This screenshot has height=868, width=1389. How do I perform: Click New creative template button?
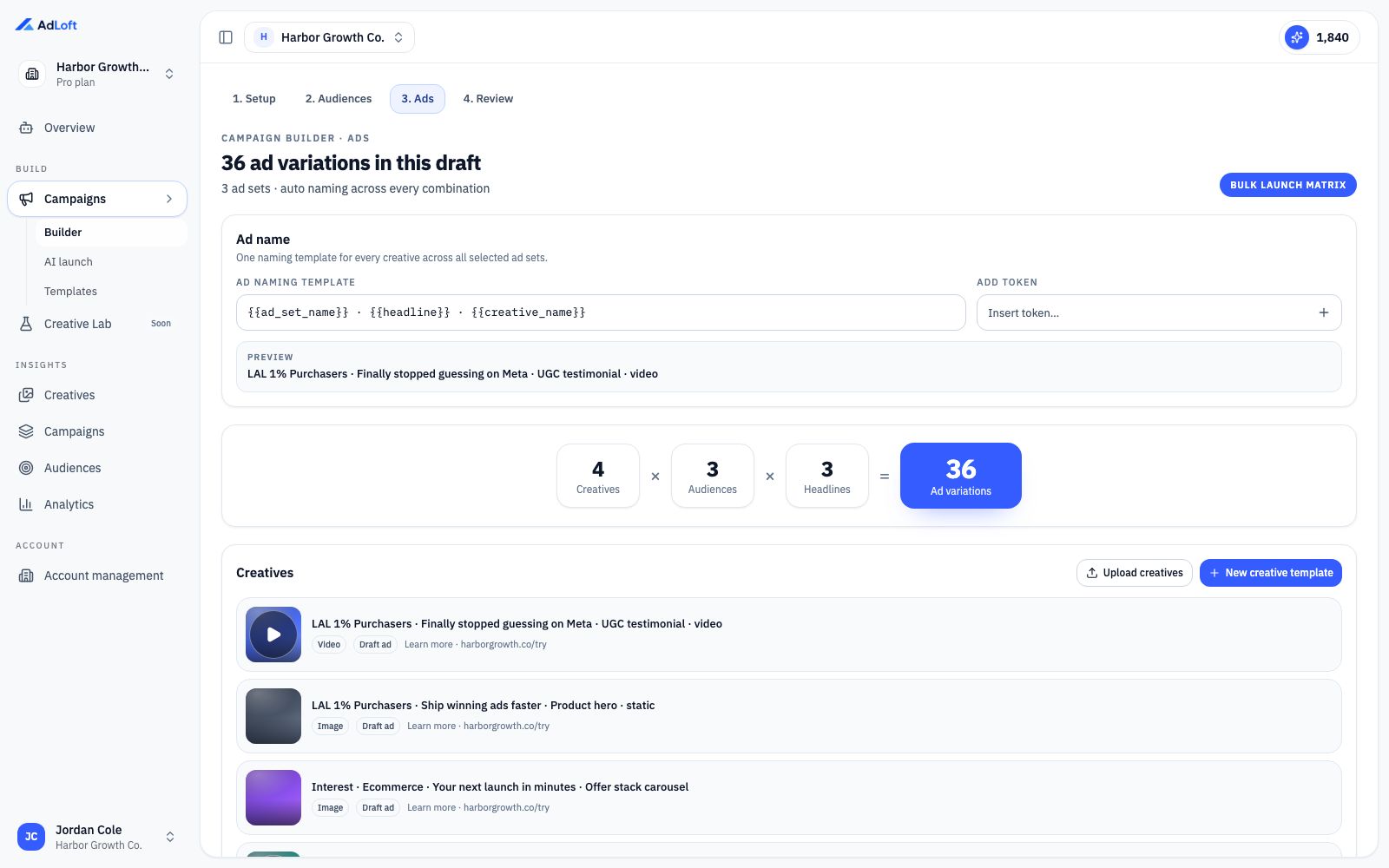(x=1270, y=573)
